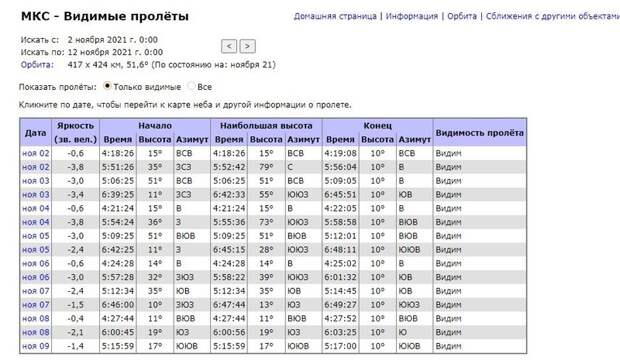Open the 'Орбита' top navigation link

[x=462, y=16]
